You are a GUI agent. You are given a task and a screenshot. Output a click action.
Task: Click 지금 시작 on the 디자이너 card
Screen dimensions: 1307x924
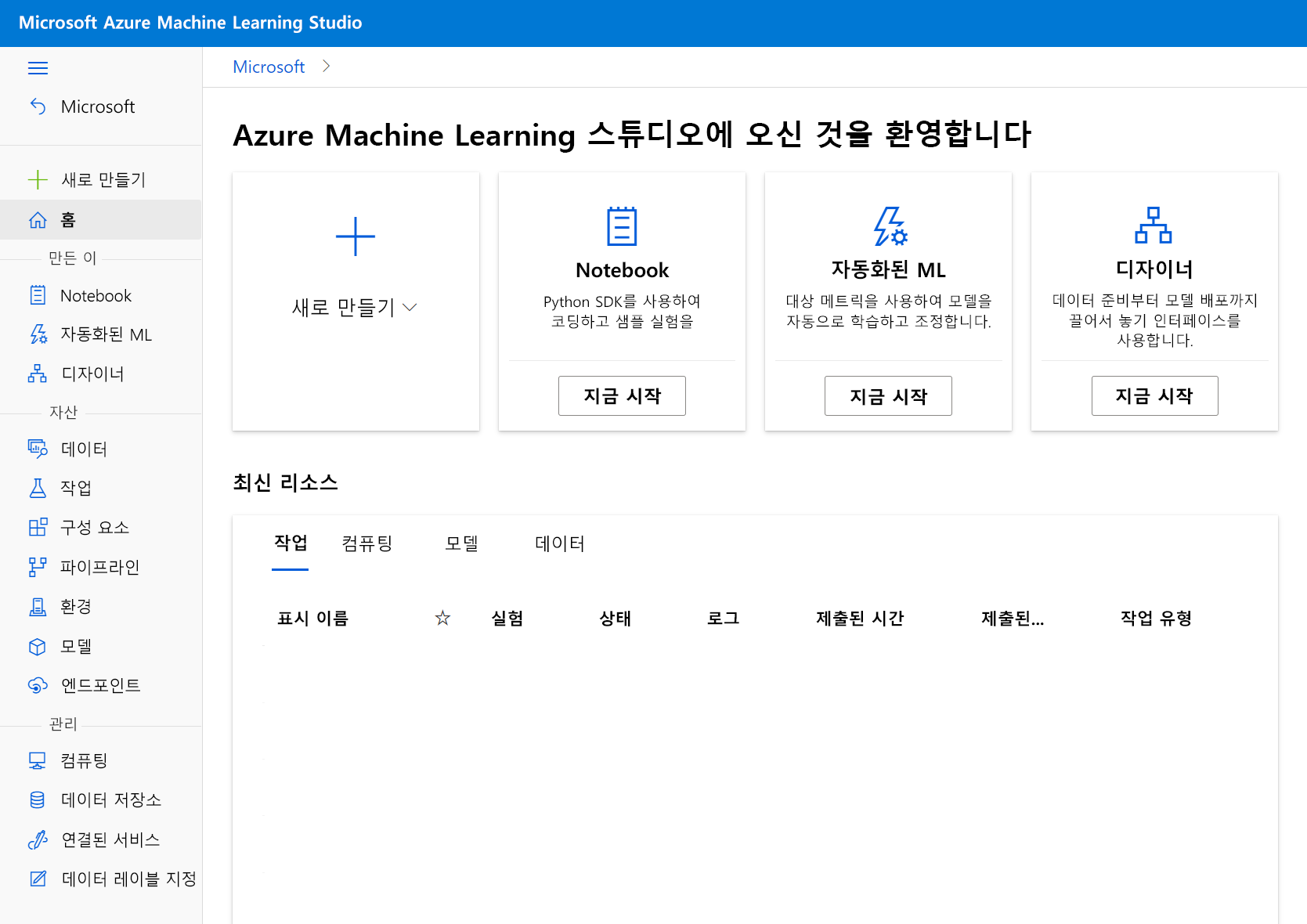tap(1154, 395)
